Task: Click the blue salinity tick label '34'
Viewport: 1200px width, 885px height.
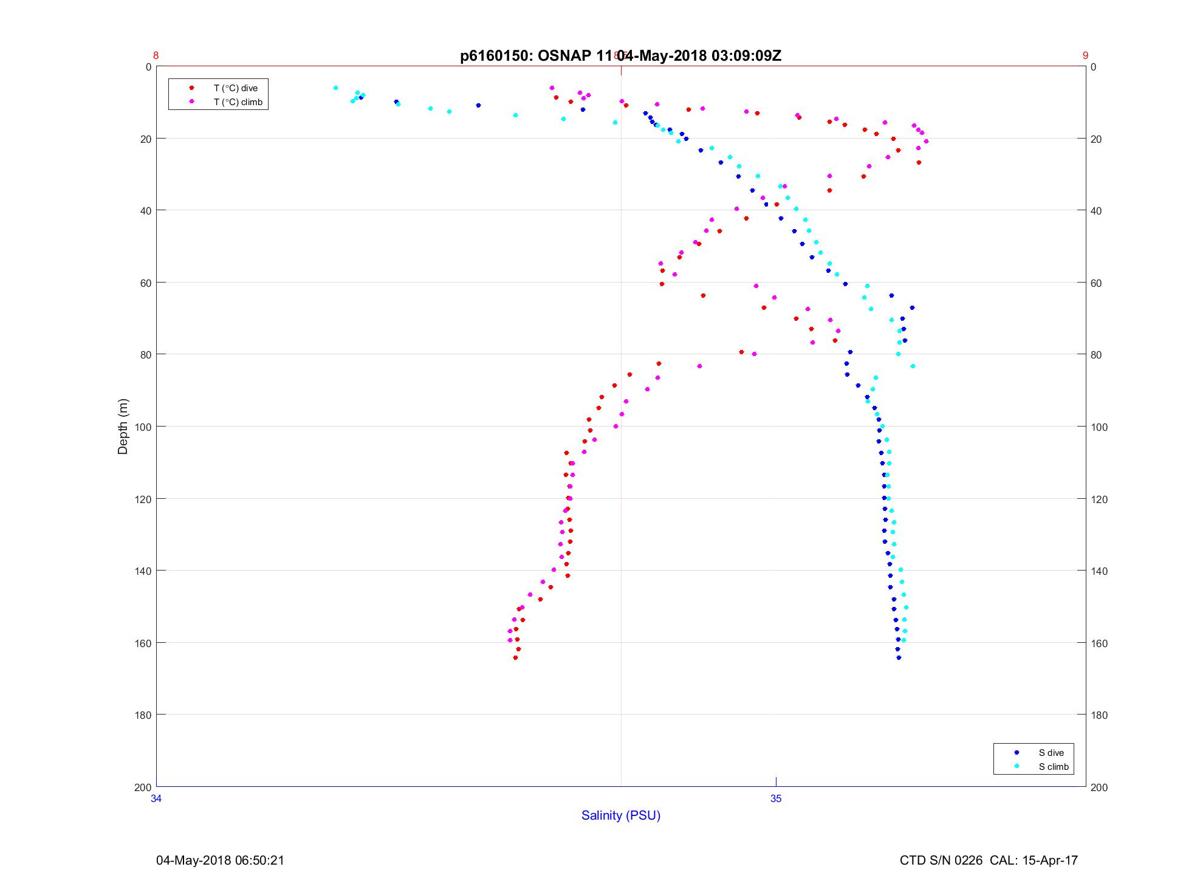Action: click(156, 798)
